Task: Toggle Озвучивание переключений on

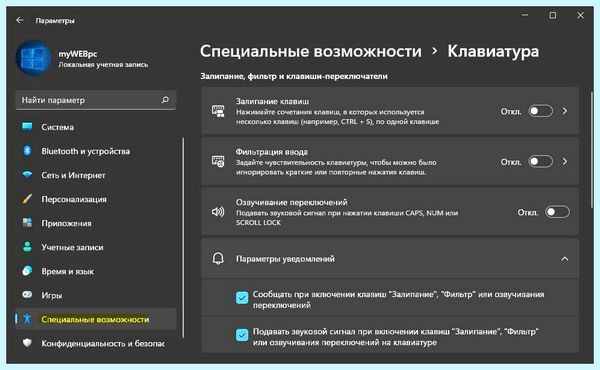Action: [557, 212]
